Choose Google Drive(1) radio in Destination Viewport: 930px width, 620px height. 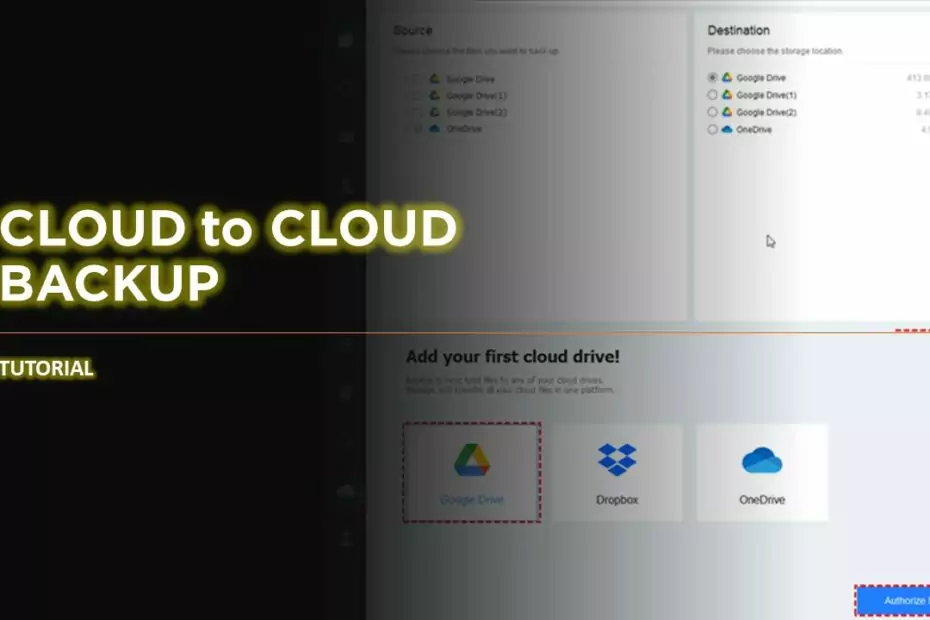click(712, 95)
